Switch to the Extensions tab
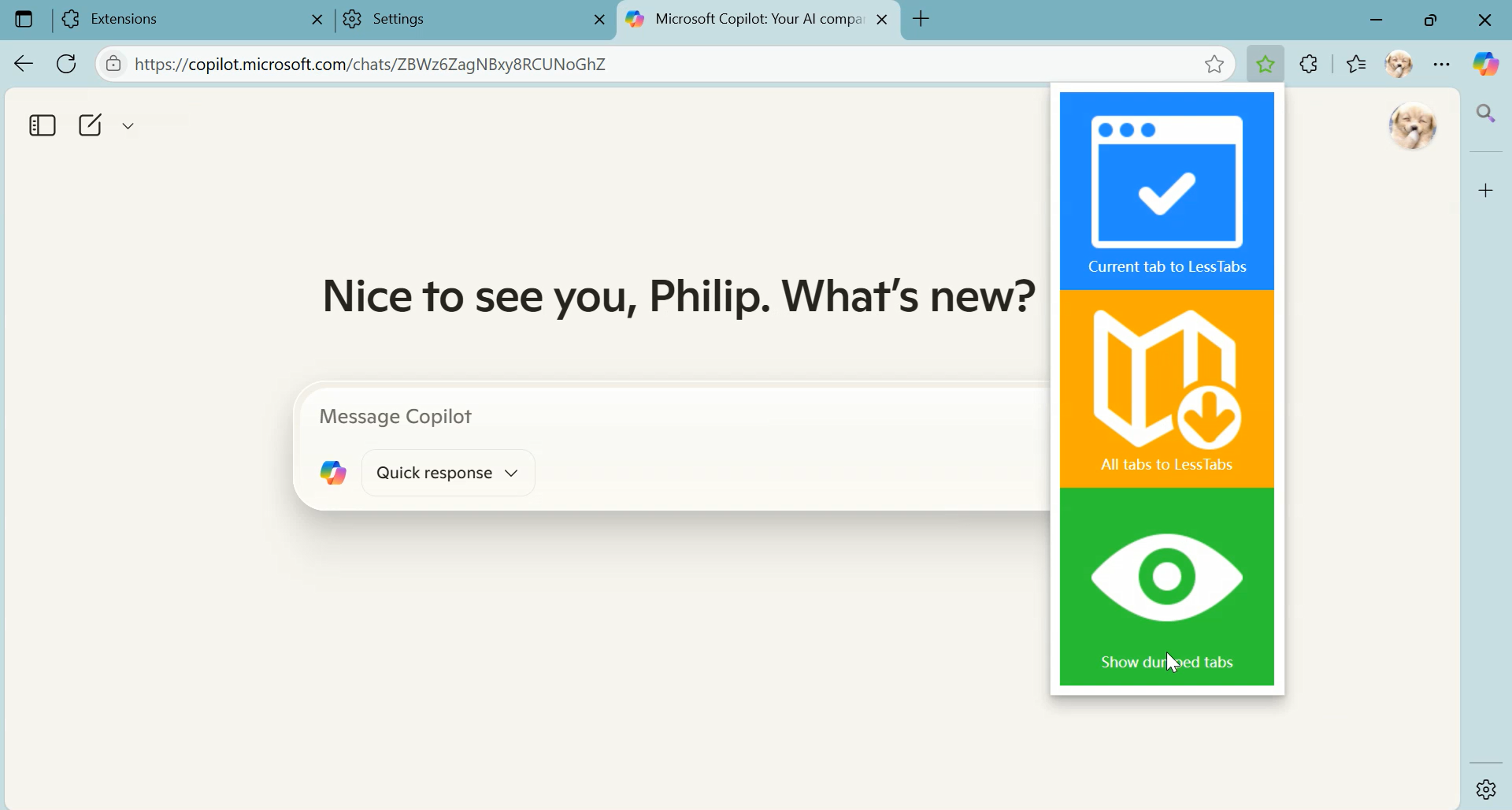Screen dimensions: 1512x810 192,20
